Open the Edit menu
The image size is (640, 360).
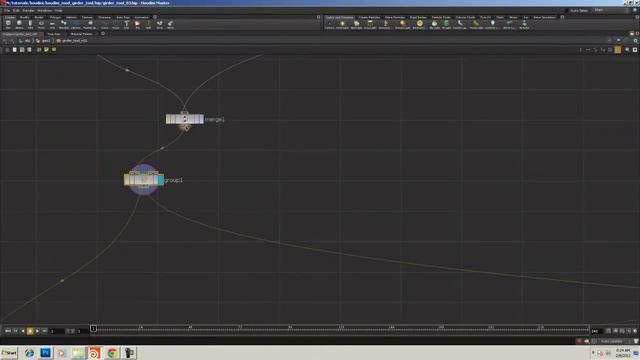16,10
